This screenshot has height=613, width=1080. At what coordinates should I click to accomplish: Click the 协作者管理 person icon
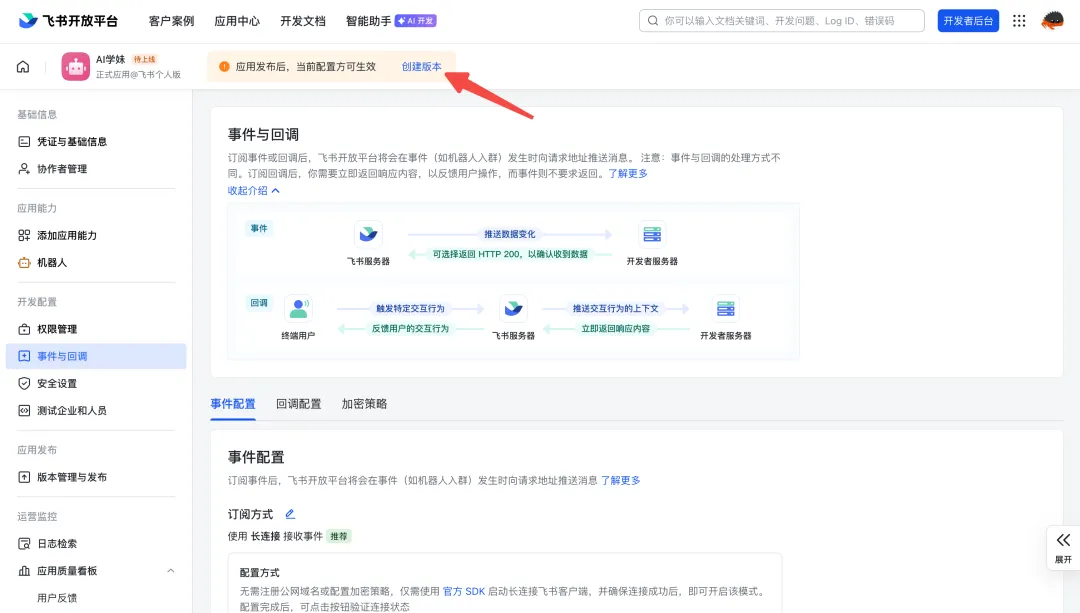coord(24,169)
